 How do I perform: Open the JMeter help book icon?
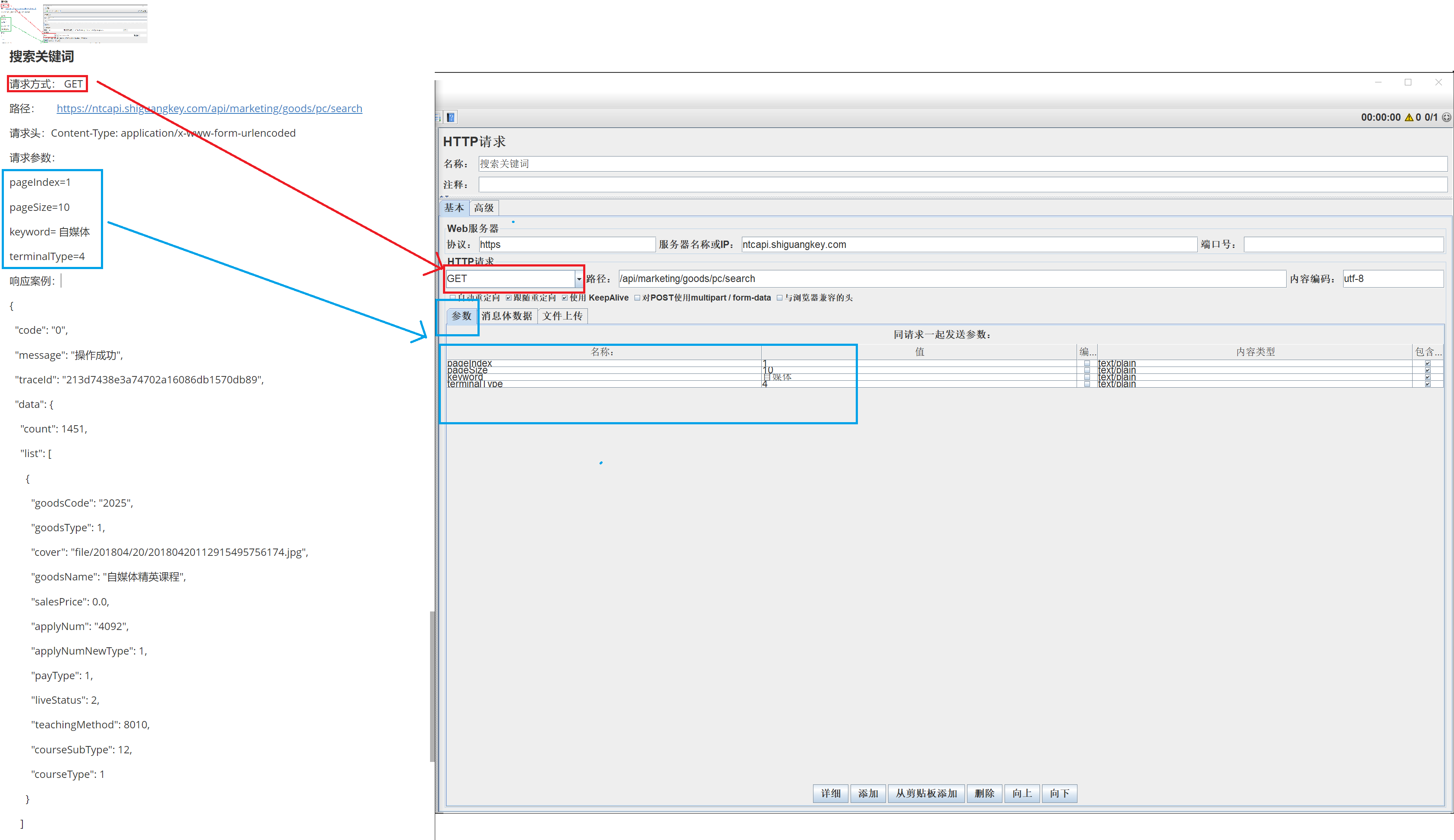(451, 118)
